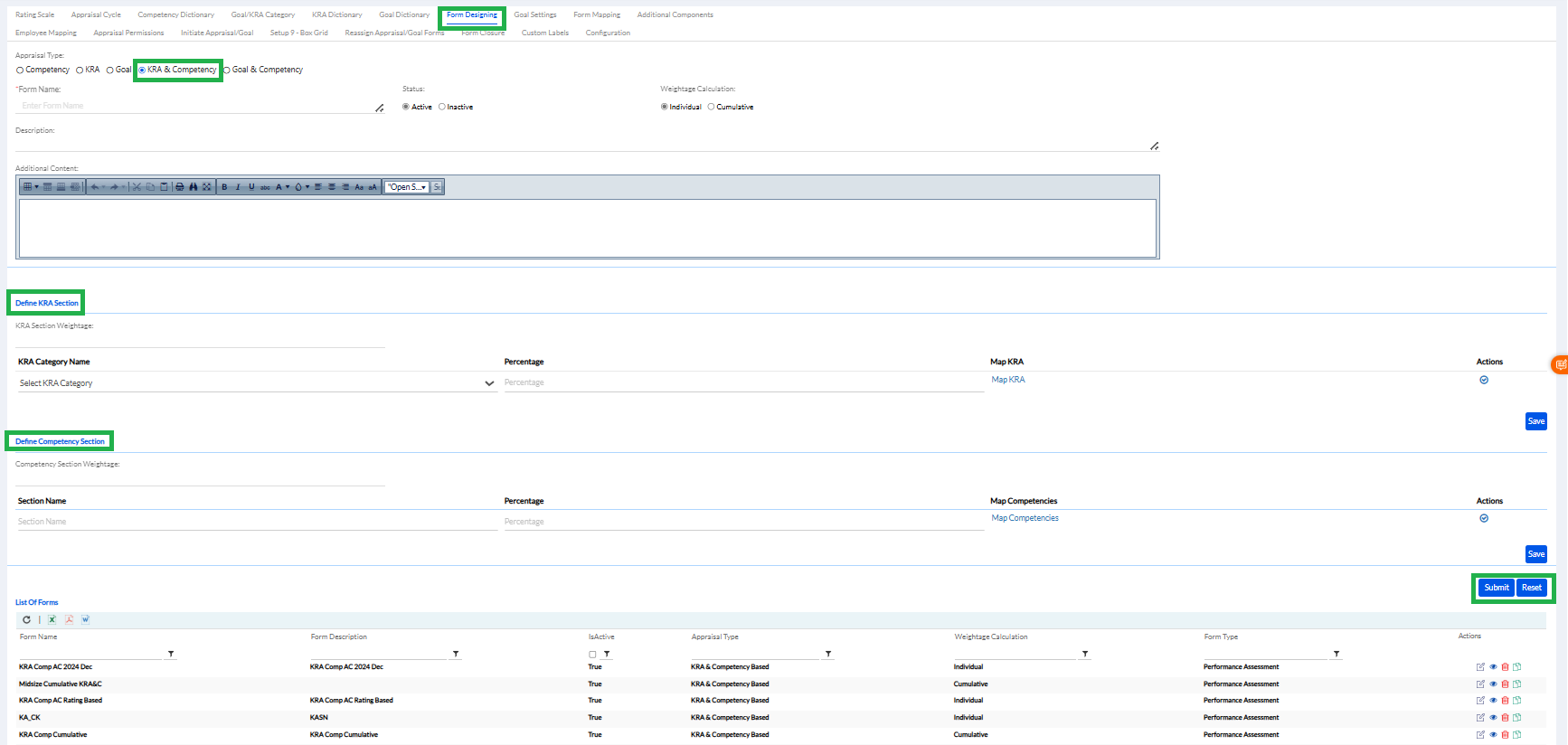View the KRA Comp AC Rating Based form
This screenshot has width=1568, height=745.
[1493, 701]
